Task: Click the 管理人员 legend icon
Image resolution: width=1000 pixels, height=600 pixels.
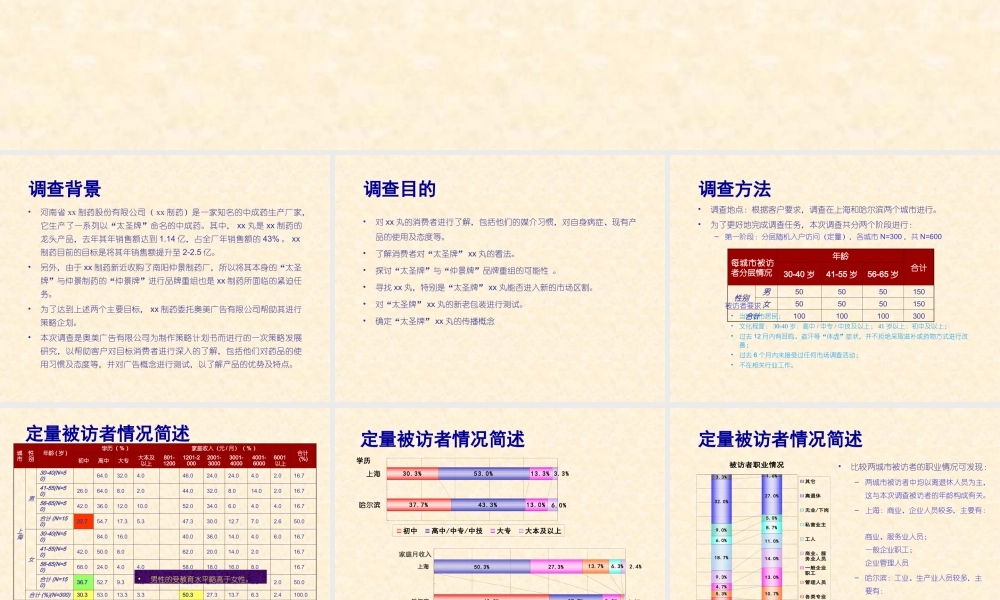Action: click(801, 581)
